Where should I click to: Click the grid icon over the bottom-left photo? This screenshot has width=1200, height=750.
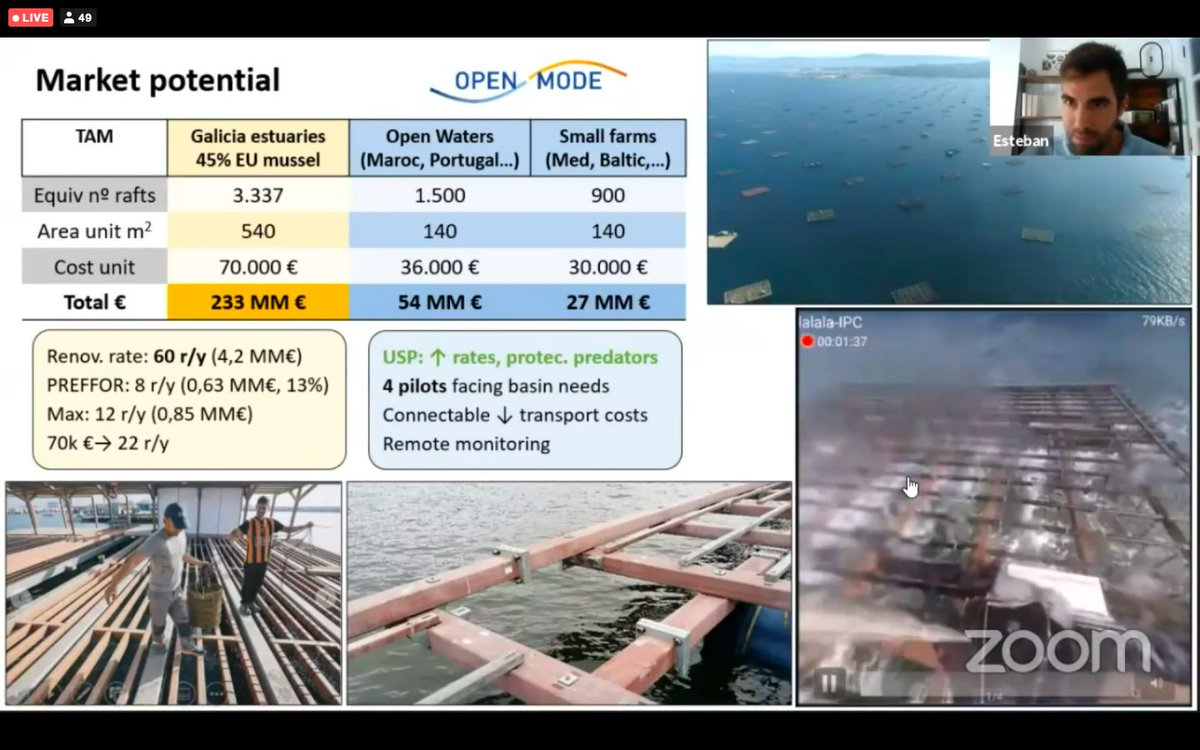115,691
